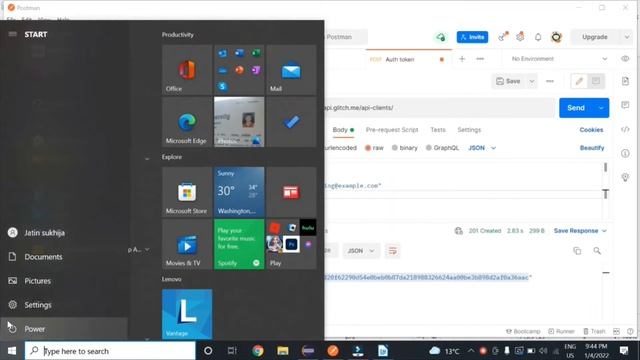Send the request
This screenshot has width=640, height=360.
[x=576, y=108]
